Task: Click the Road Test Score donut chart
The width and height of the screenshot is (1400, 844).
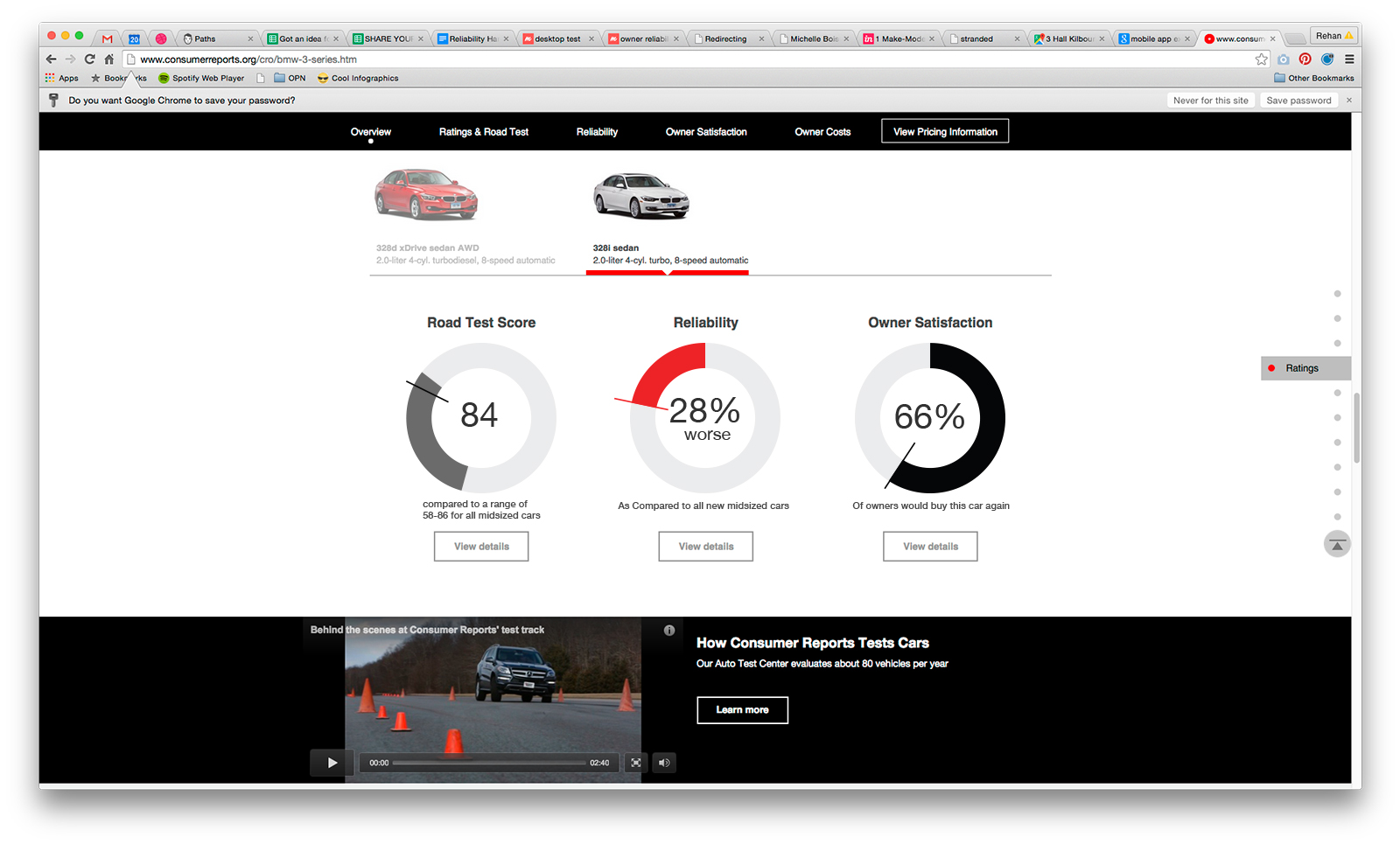Action: click(x=481, y=417)
